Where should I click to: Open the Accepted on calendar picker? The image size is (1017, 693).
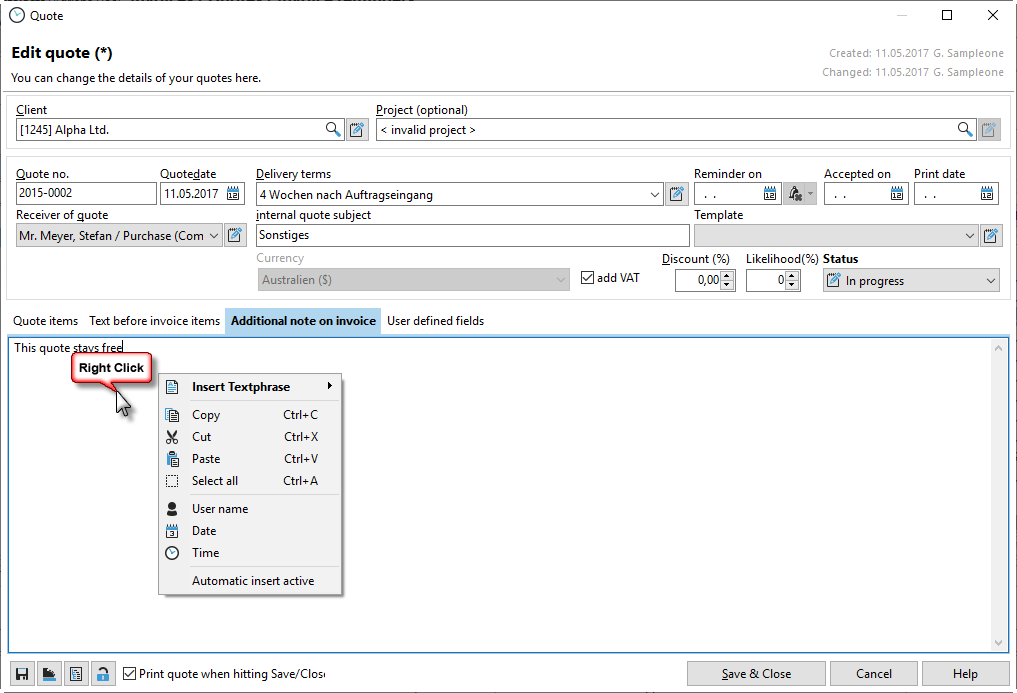(897, 194)
